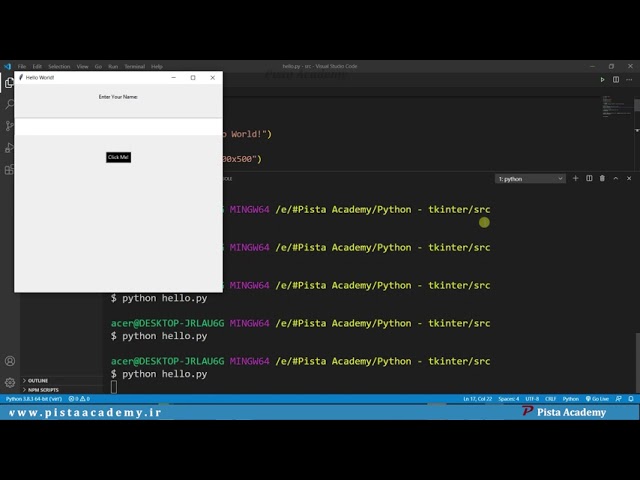640x480 pixels.
Task: Open editor More Actions ellipsis
Action: (629, 80)
